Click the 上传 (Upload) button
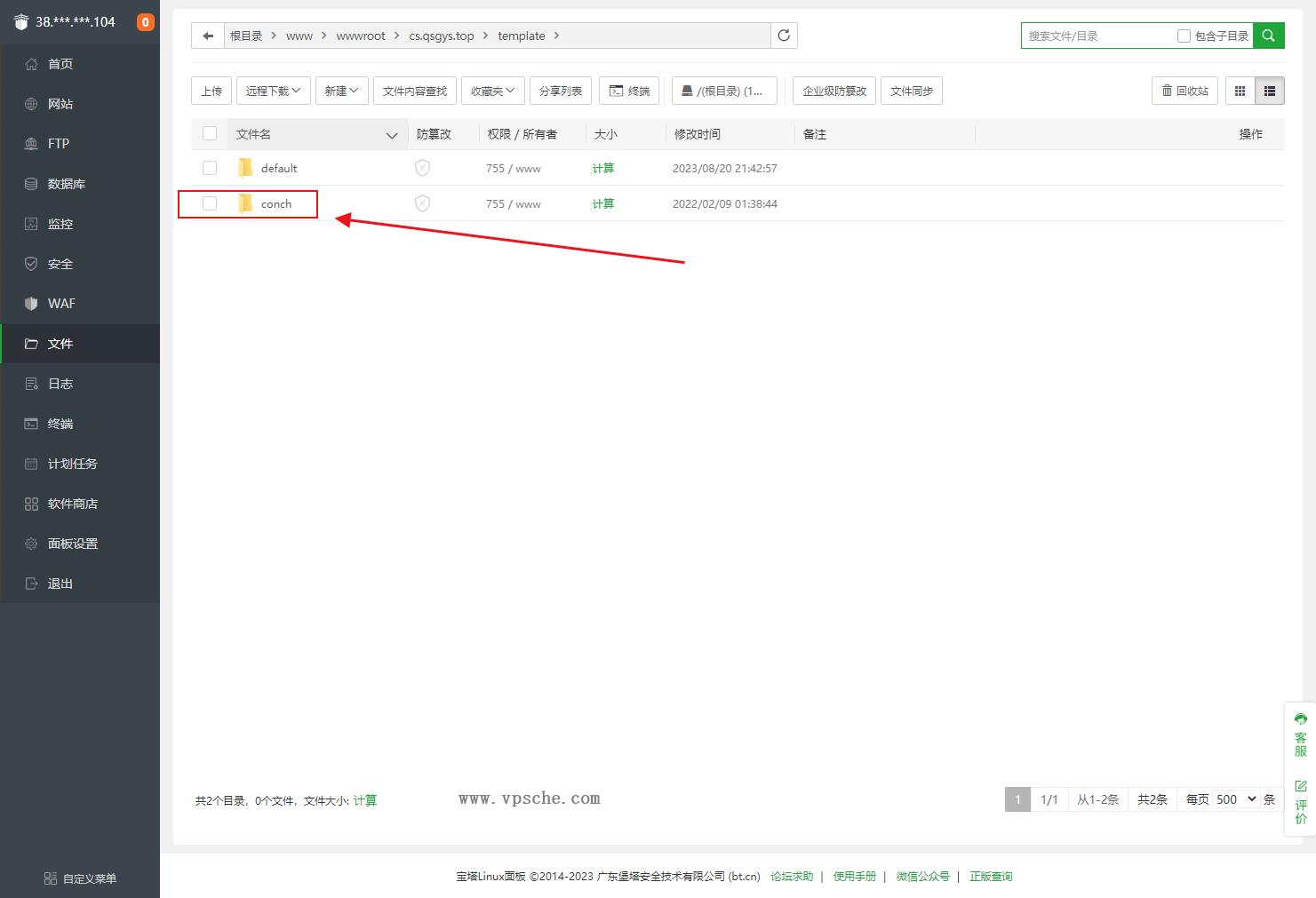This screenshot has width=1316, height=898. click(x=211, y=91)
